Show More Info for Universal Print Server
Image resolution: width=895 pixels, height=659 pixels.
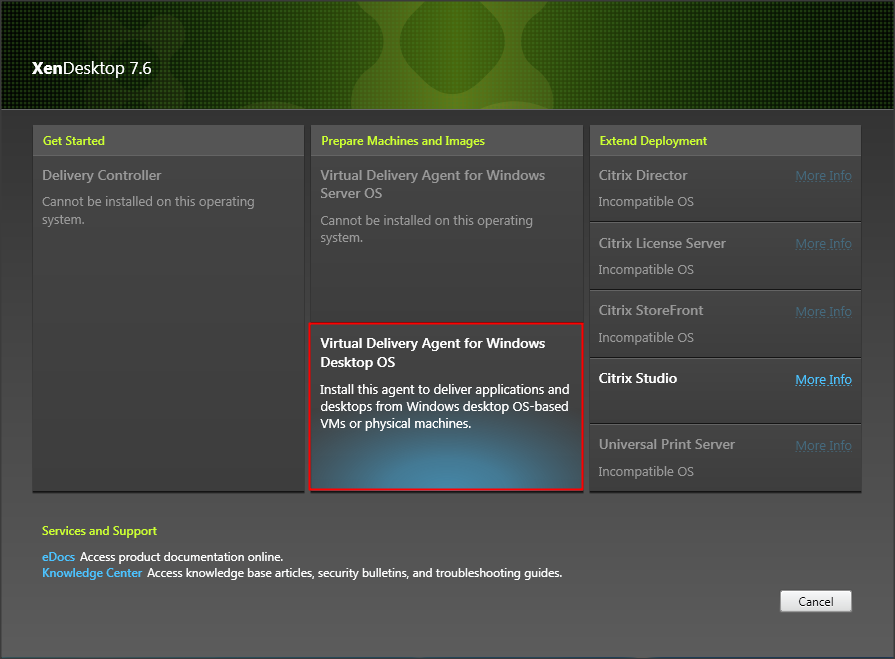tap(823, 446)
